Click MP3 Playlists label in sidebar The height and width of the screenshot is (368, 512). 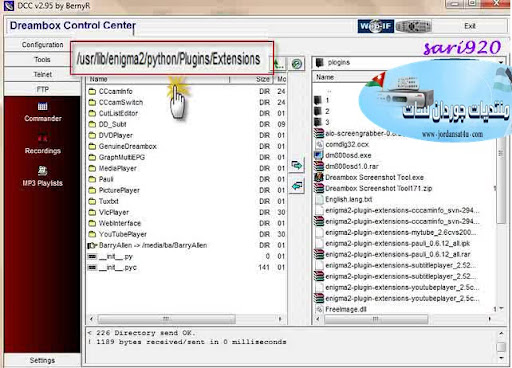42,183
